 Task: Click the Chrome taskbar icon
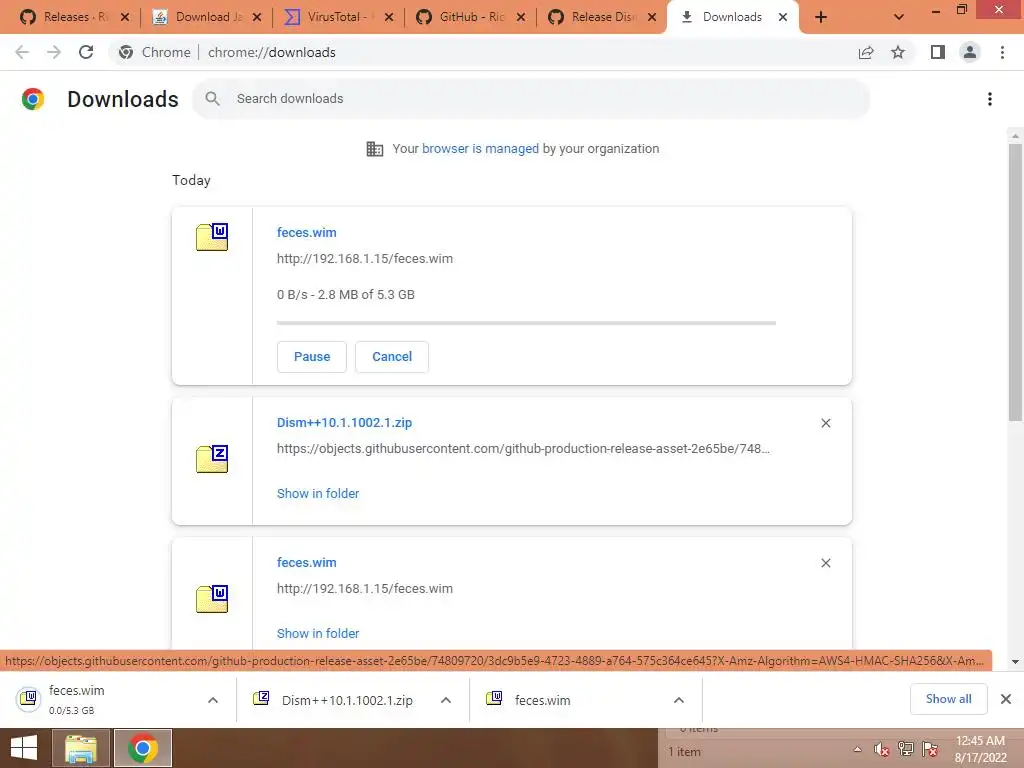click(143, 748)
